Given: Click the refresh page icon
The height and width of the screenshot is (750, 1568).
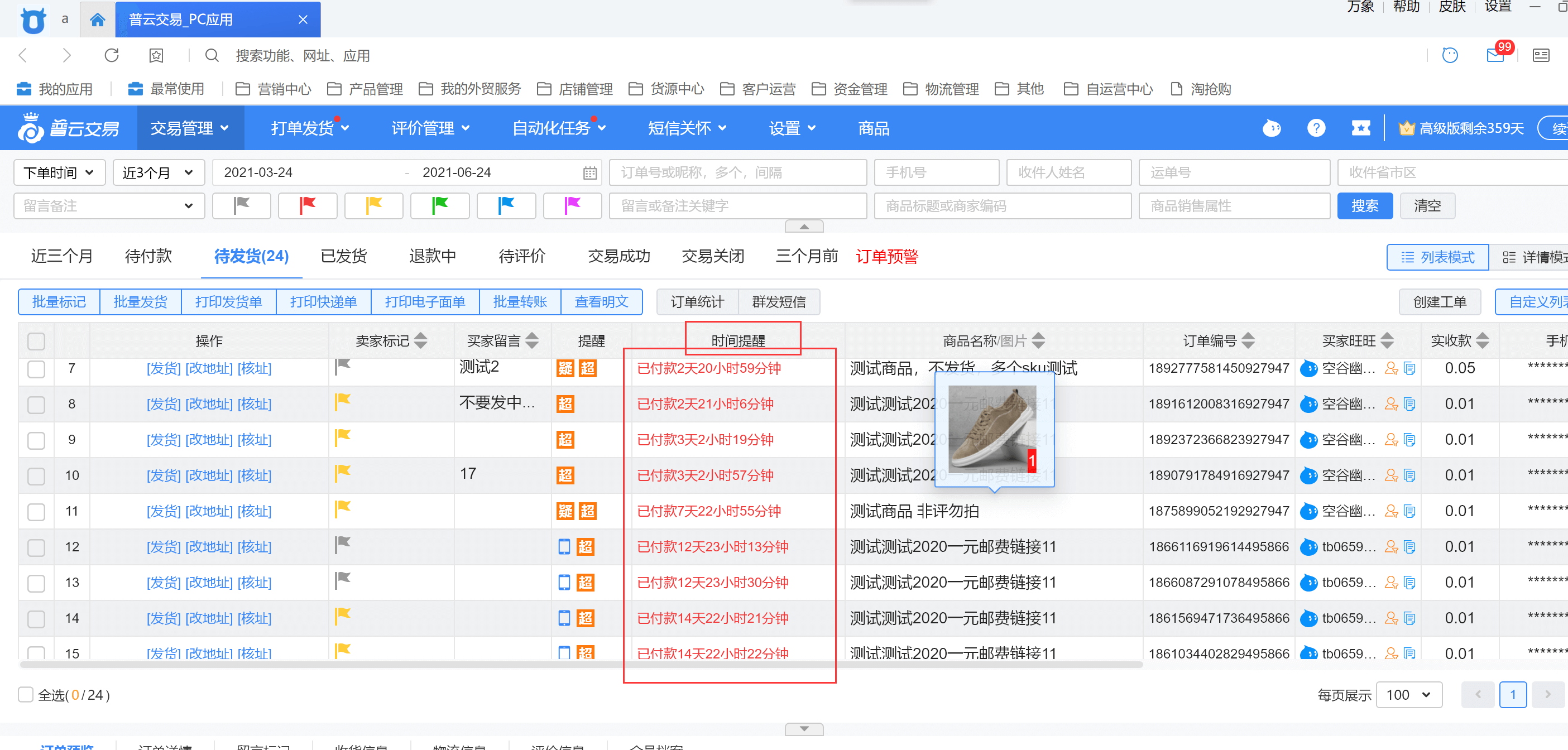Looking at the screenshot, I should coord(112,55).
